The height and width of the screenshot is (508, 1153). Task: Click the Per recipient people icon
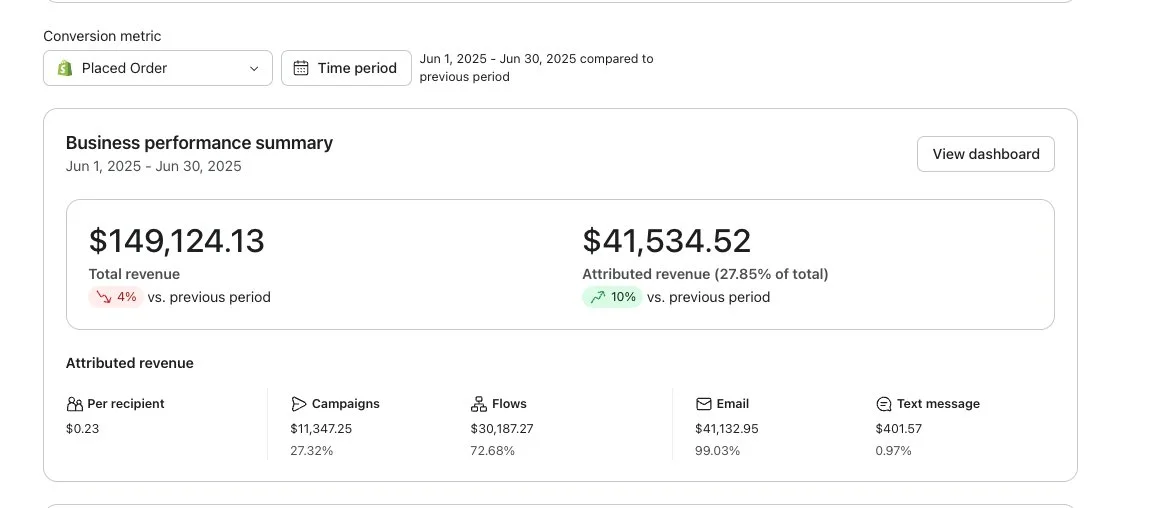(x=74, y=404)
